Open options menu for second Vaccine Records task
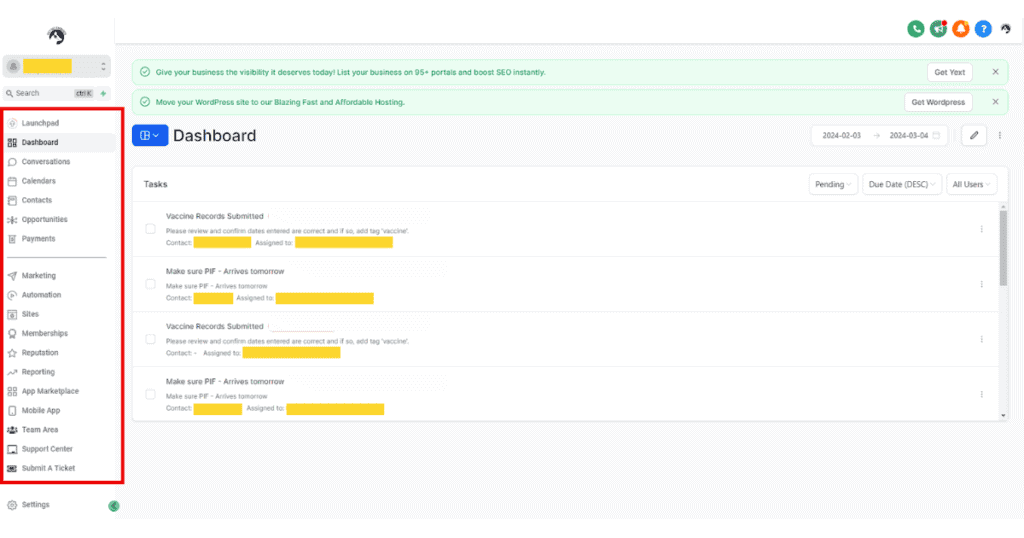Viewport: 1024px width, 538px height. [x=982, y=340]
